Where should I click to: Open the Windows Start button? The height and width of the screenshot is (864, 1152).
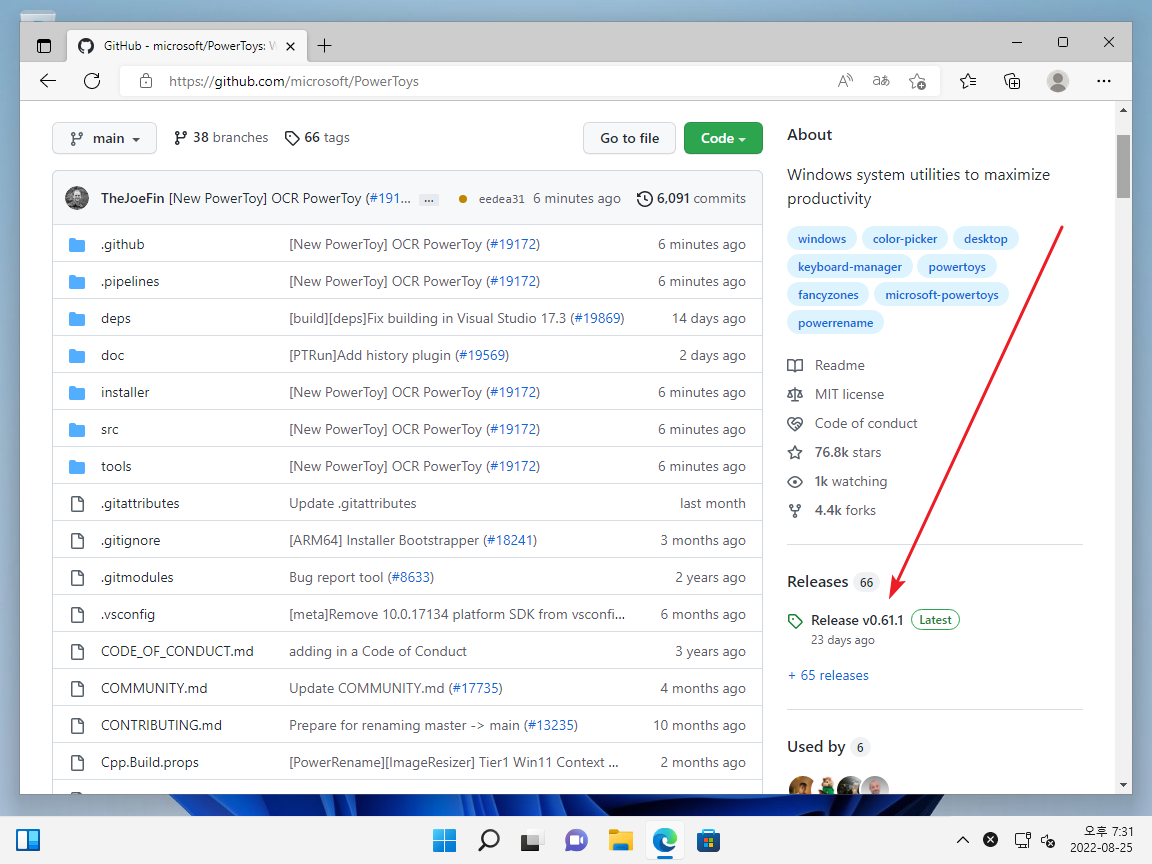coord(444,840)
